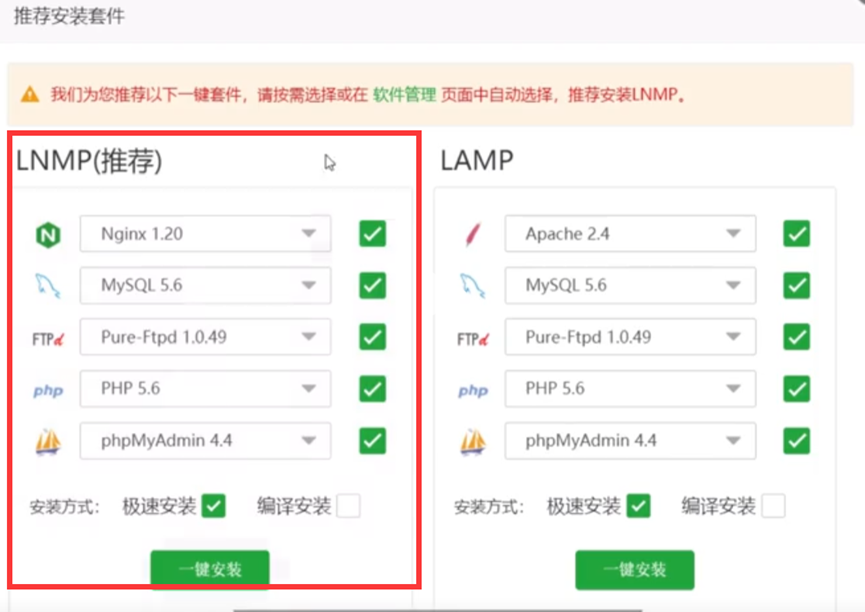Image resolution: width=865 pixels, height=612 pixels.
Task: Click the php icon in LAMP panel
Action: coord(473,391)
